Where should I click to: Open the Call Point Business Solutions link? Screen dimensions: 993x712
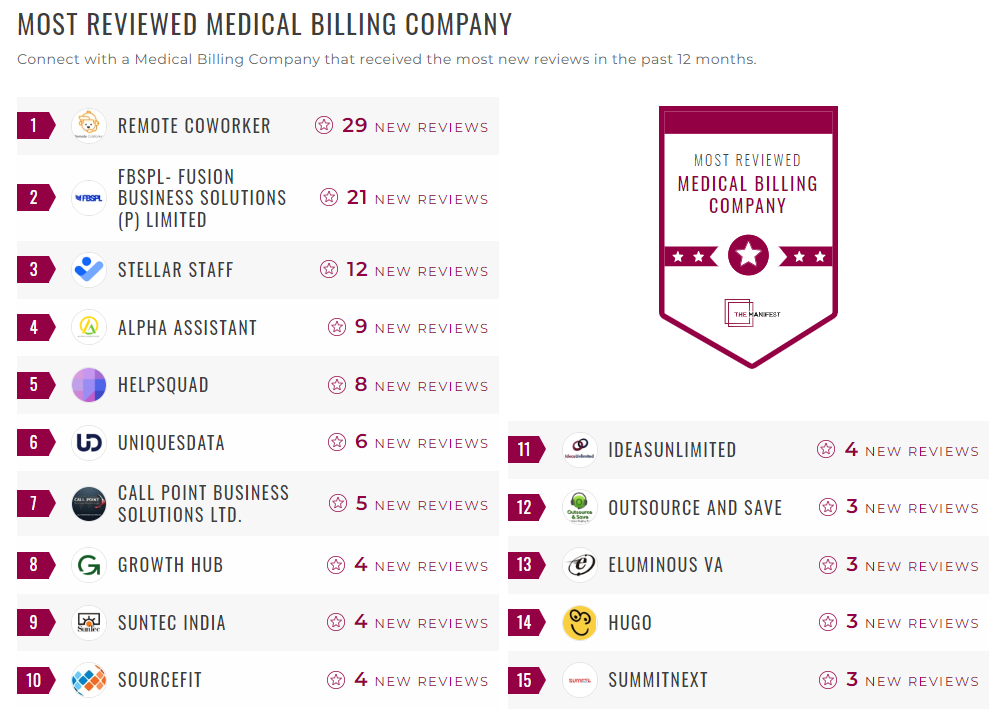[x=203, y=503]
